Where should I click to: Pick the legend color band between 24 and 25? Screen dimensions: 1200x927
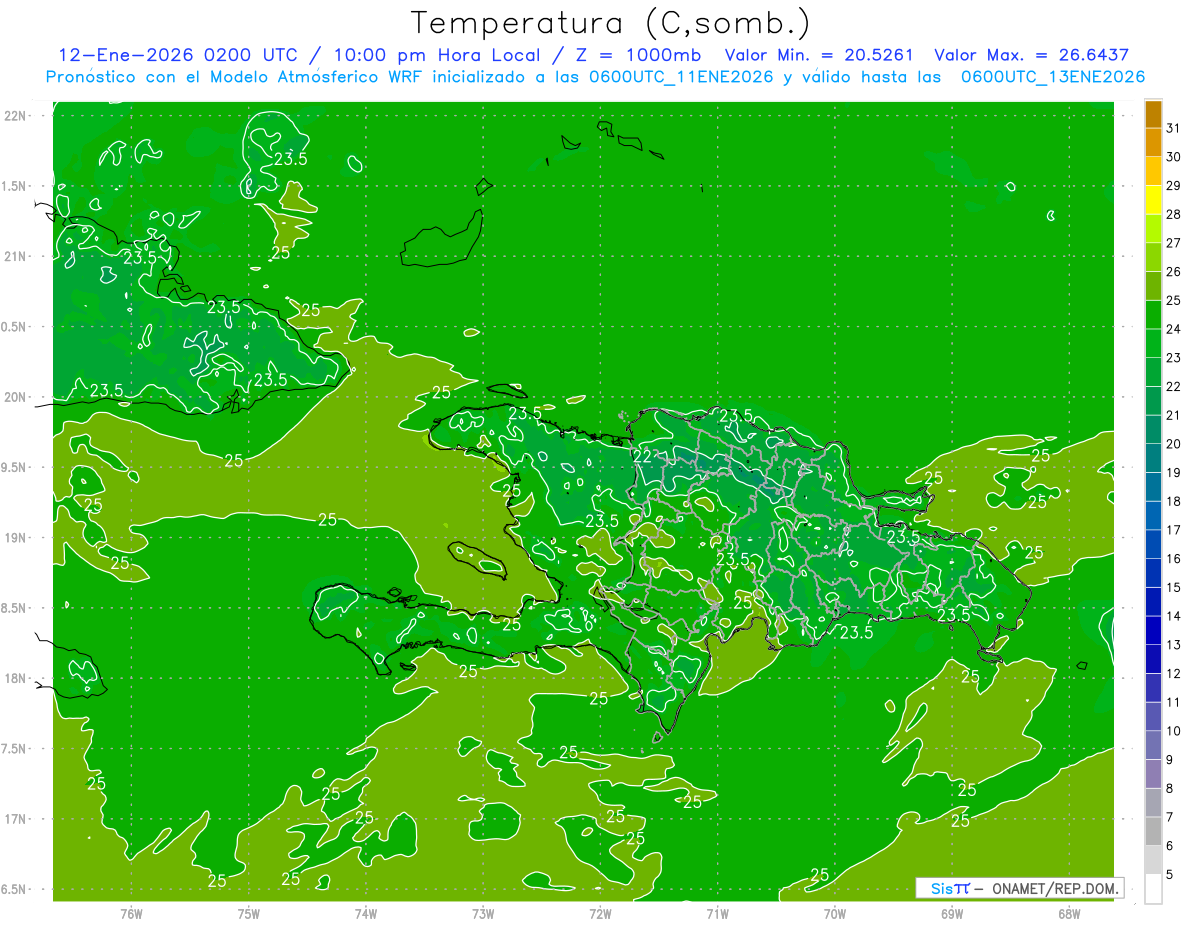(1153, 314)
